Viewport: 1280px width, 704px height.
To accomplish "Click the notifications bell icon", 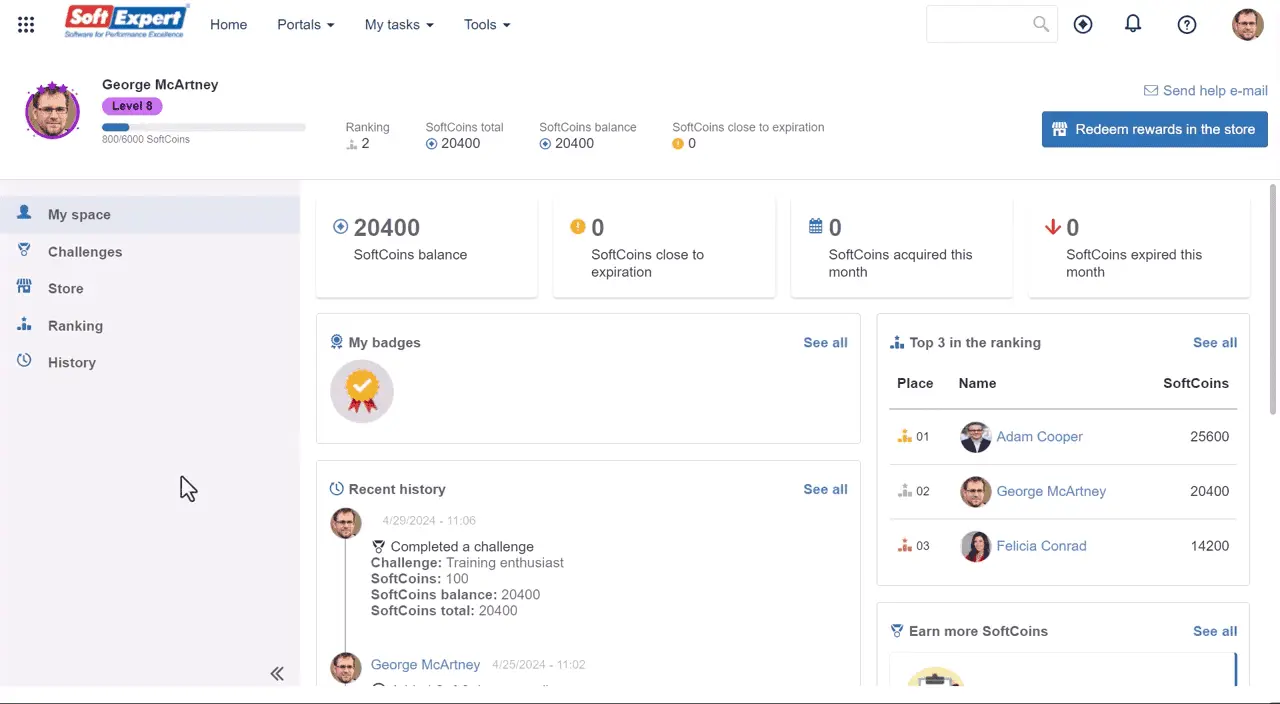I will pyautogui.click(x=1133, y=24).
